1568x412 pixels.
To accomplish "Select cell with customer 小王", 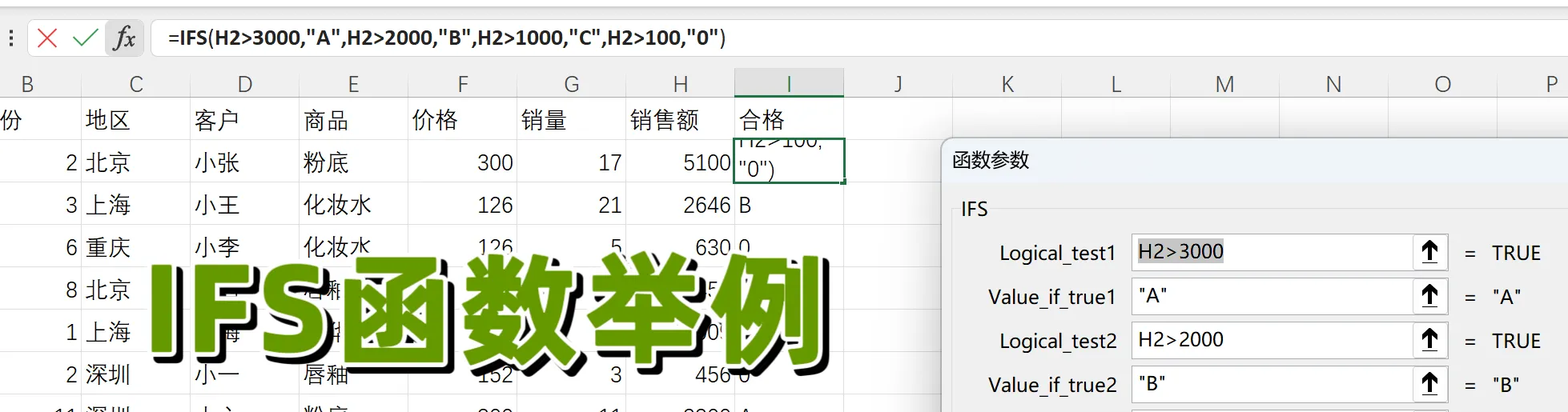I will pos(245,205).
